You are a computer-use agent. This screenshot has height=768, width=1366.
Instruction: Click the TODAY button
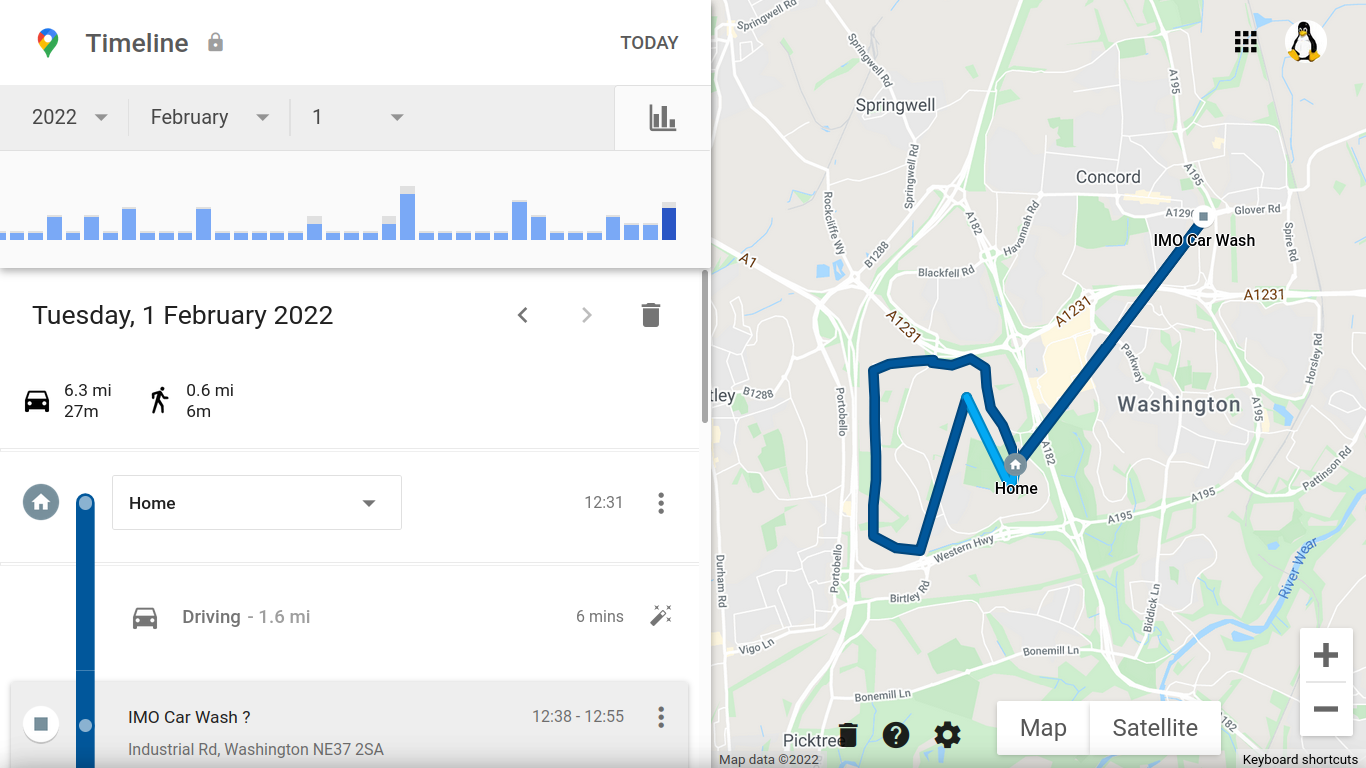(649, 43)
